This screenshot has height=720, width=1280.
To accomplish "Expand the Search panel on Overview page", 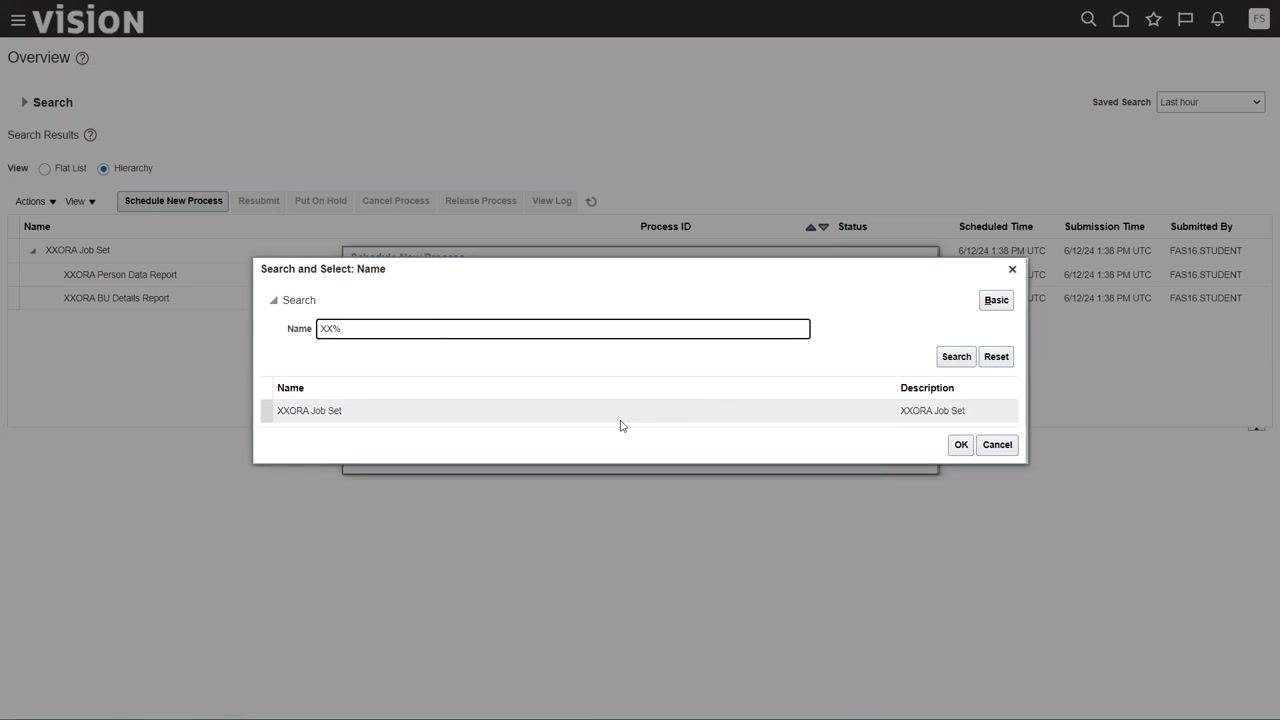I will click(x=24, y=102).
